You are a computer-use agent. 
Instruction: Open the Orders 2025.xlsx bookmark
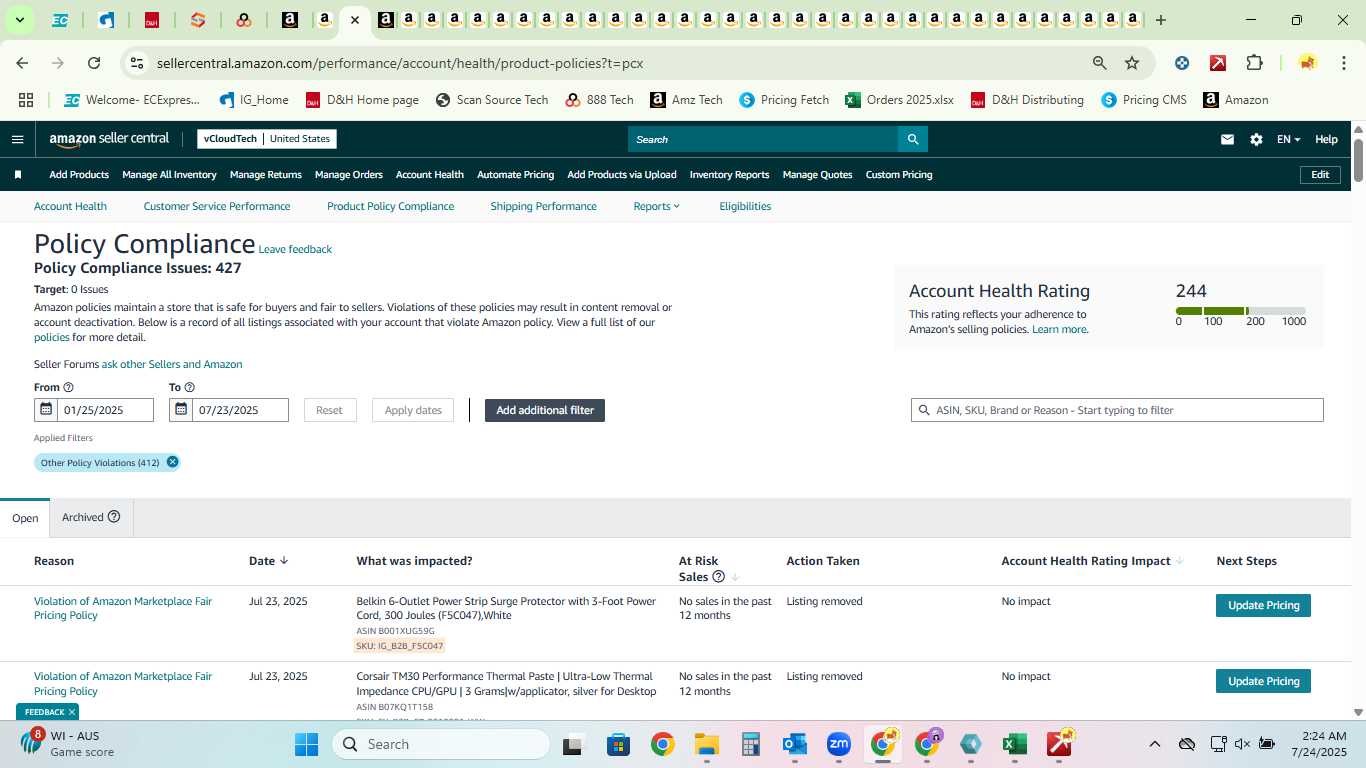[x=899, y=100]
